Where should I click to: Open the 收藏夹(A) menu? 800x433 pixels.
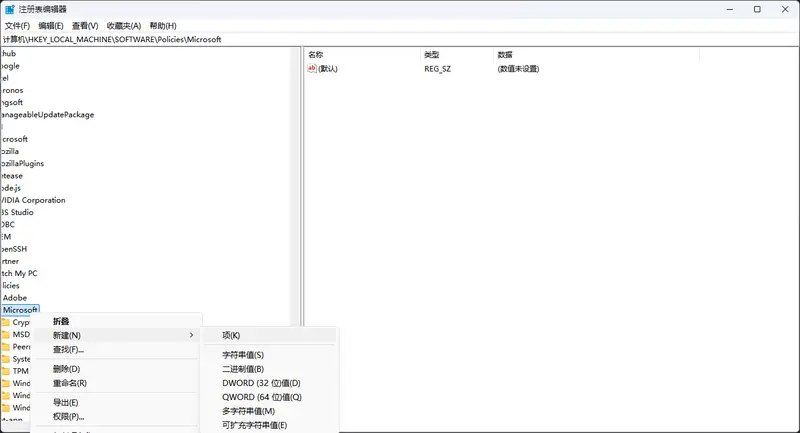pyautogui.click(x=124, y=26)
